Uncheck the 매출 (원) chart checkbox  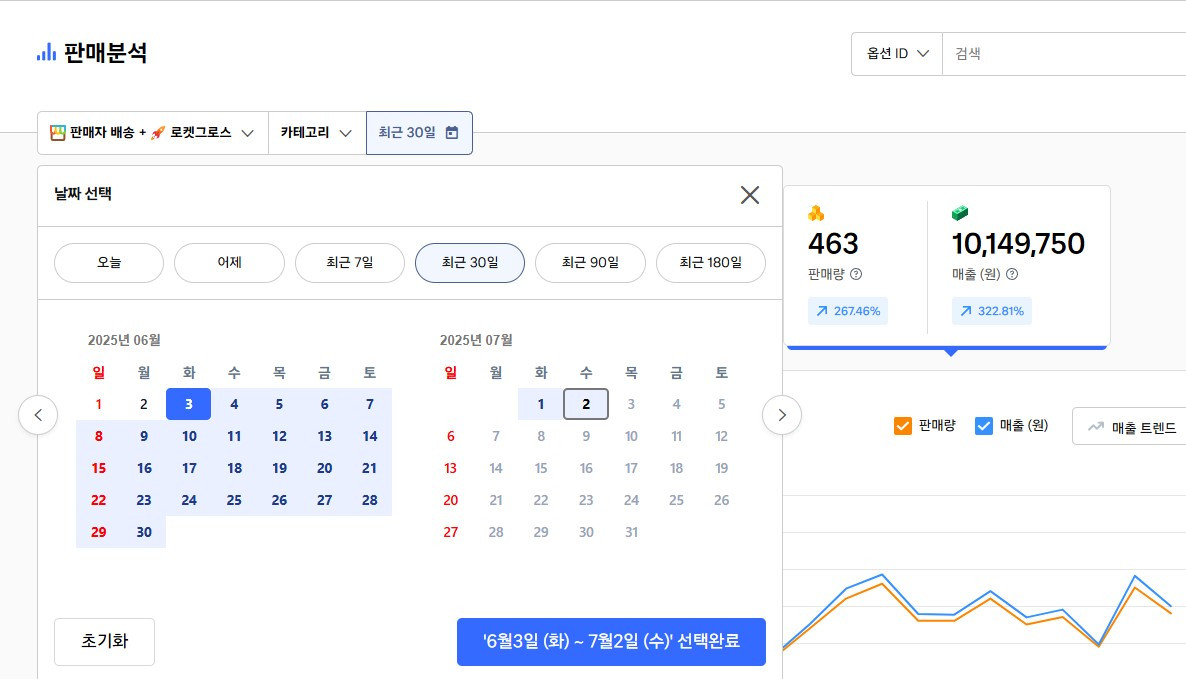tap(983, 426)
